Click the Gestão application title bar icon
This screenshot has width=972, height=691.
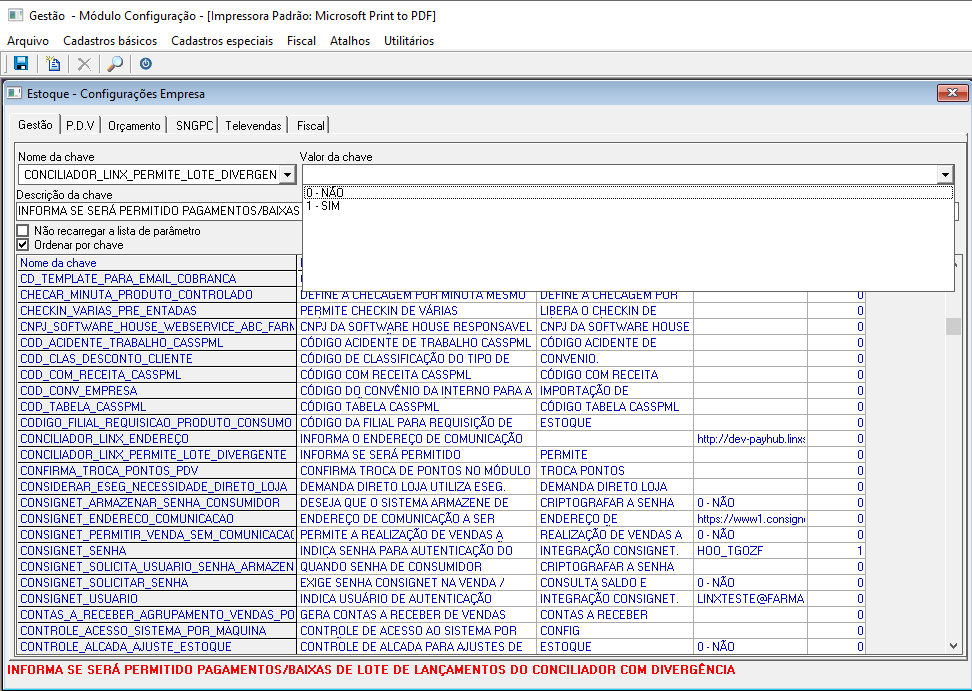(x=14, y=16)
